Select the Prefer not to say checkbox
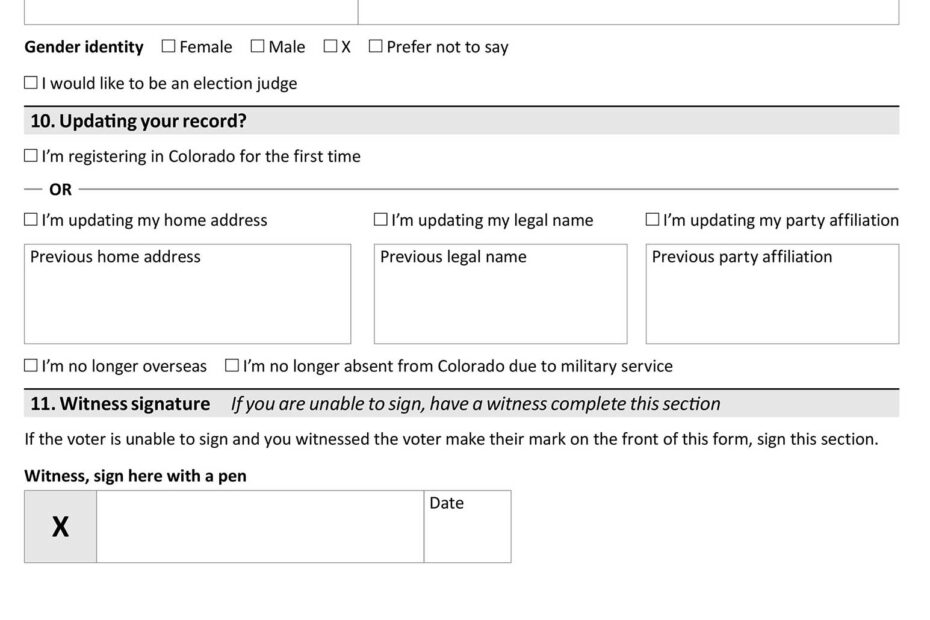930x620 pixels. [x=378, y=46]
